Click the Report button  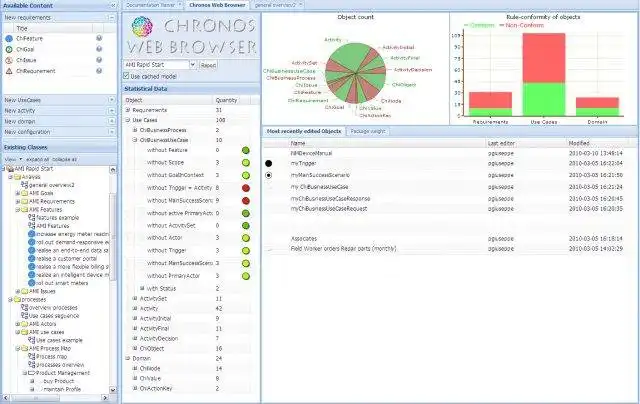click(208, 65)
